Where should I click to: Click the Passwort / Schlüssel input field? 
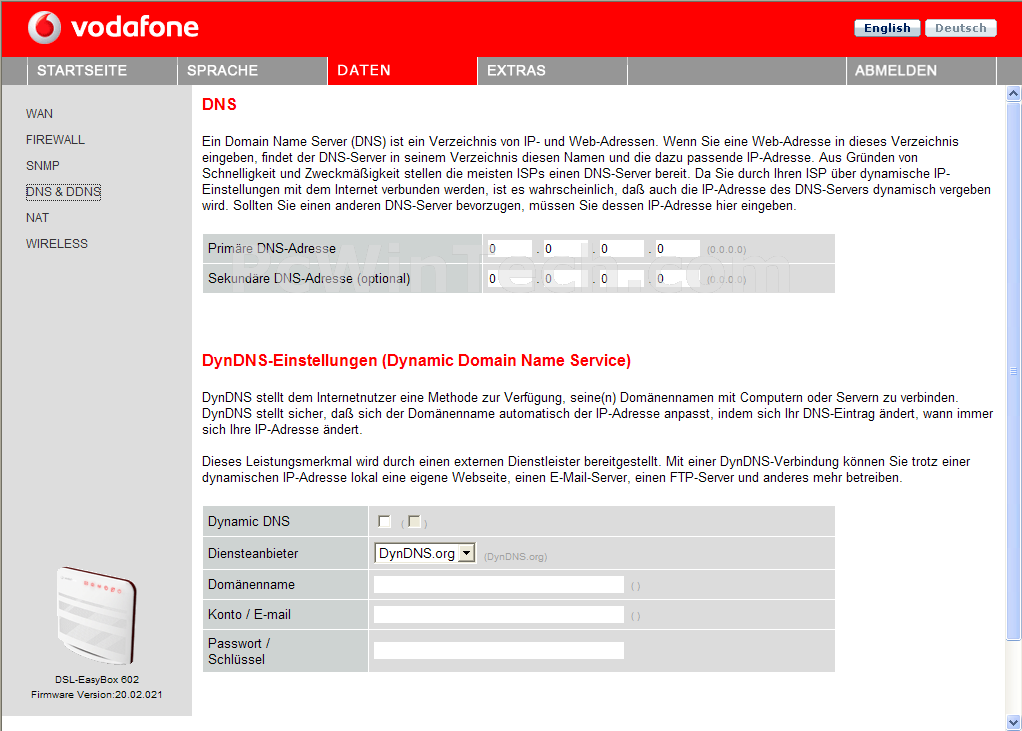coord(499,650)
